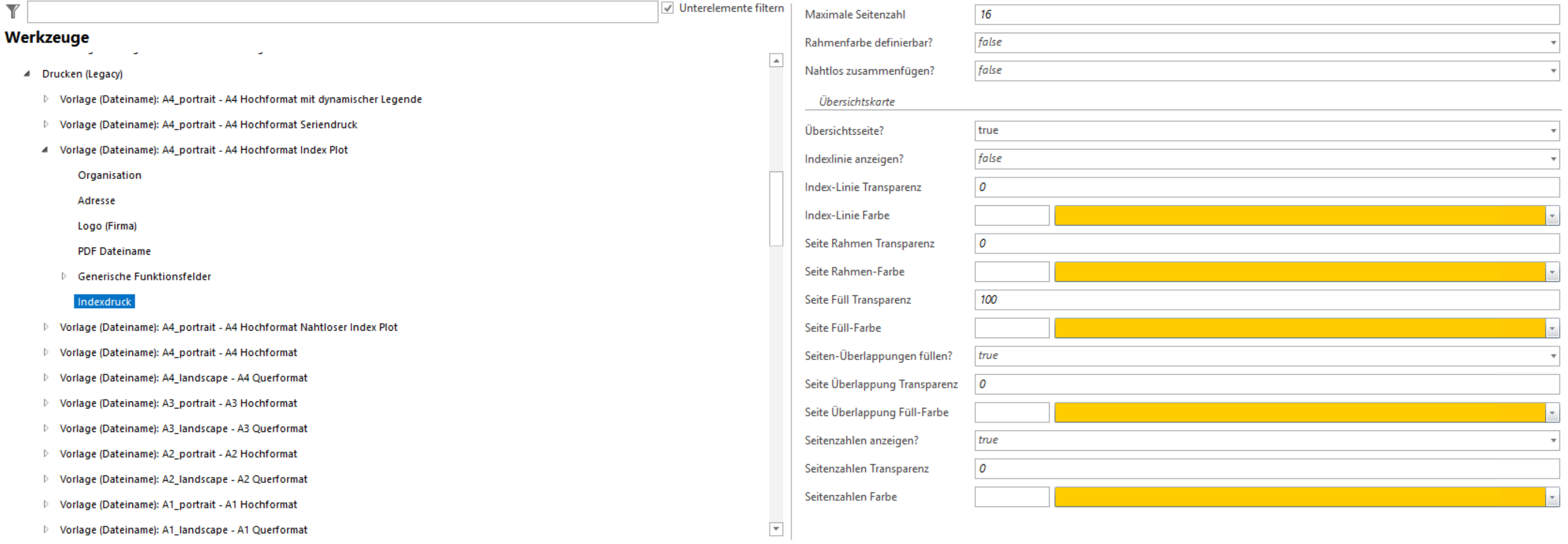Click the Seite Füll-Farbe yellow swatch

tap(1297, 328)
